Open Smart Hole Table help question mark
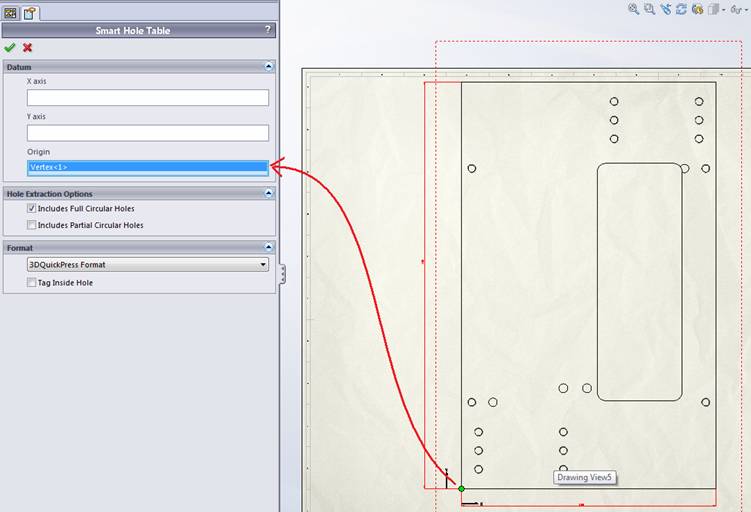This screenshot has width=751, height=512. pos(268,30)
